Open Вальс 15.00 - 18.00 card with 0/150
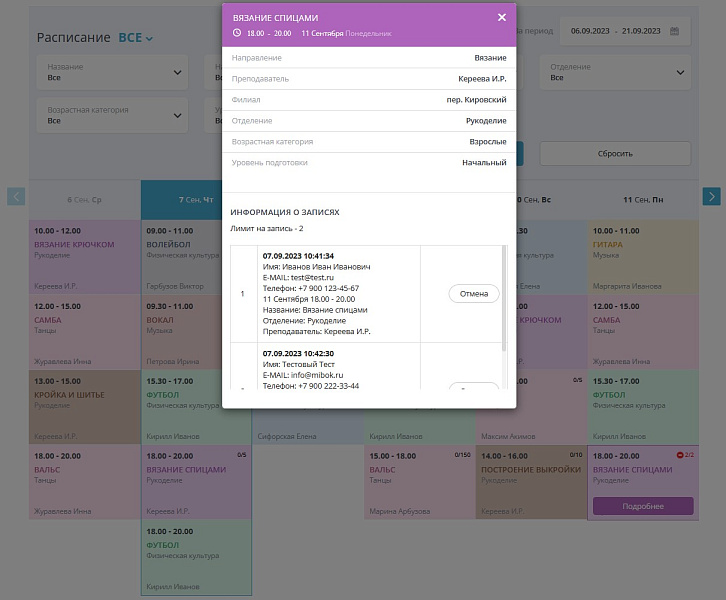The width and height of the screenshot is (726, 600). (x=419, y=482)
